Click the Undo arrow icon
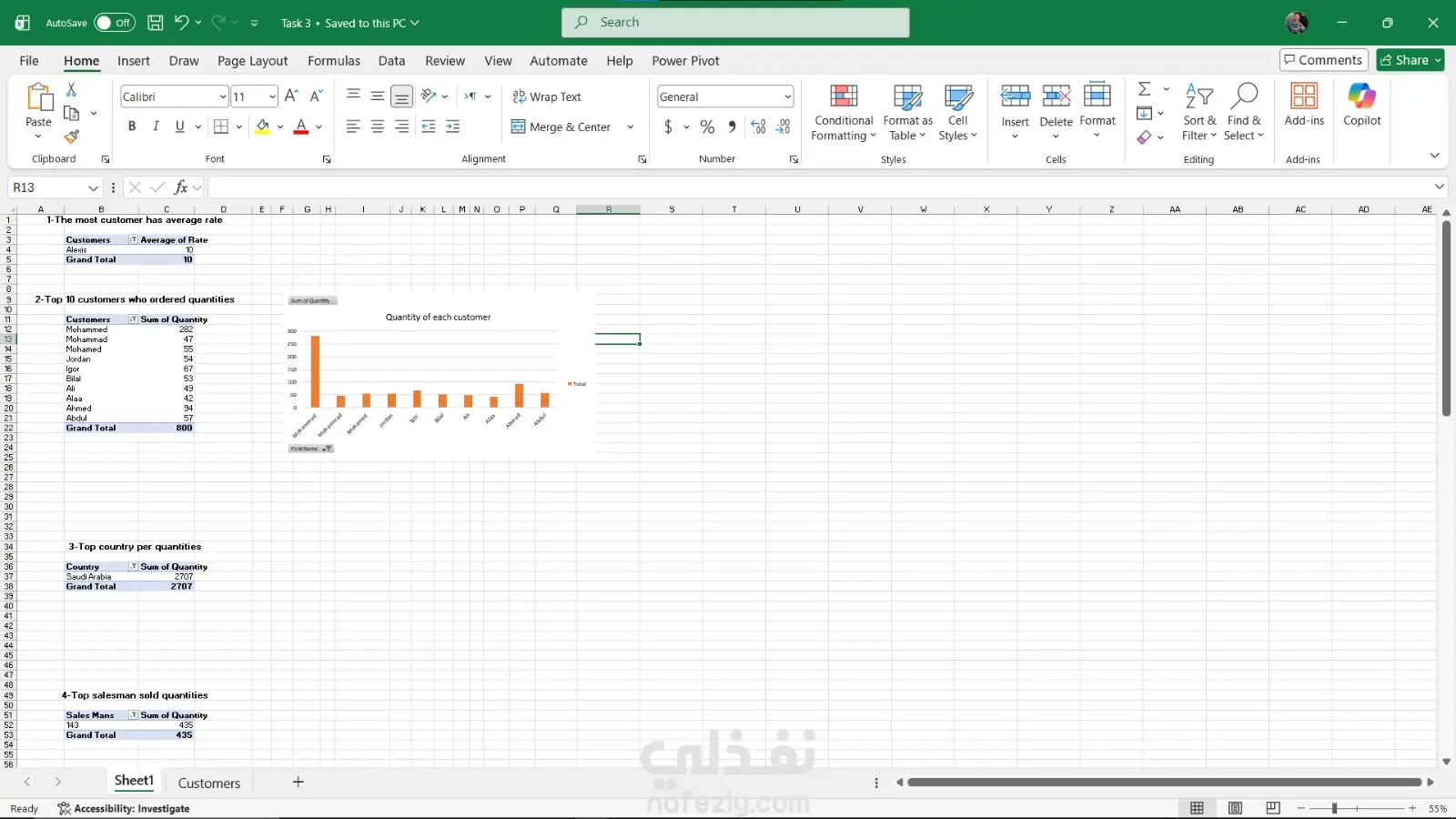This screenshot has height=819, width=1456. 181,23
